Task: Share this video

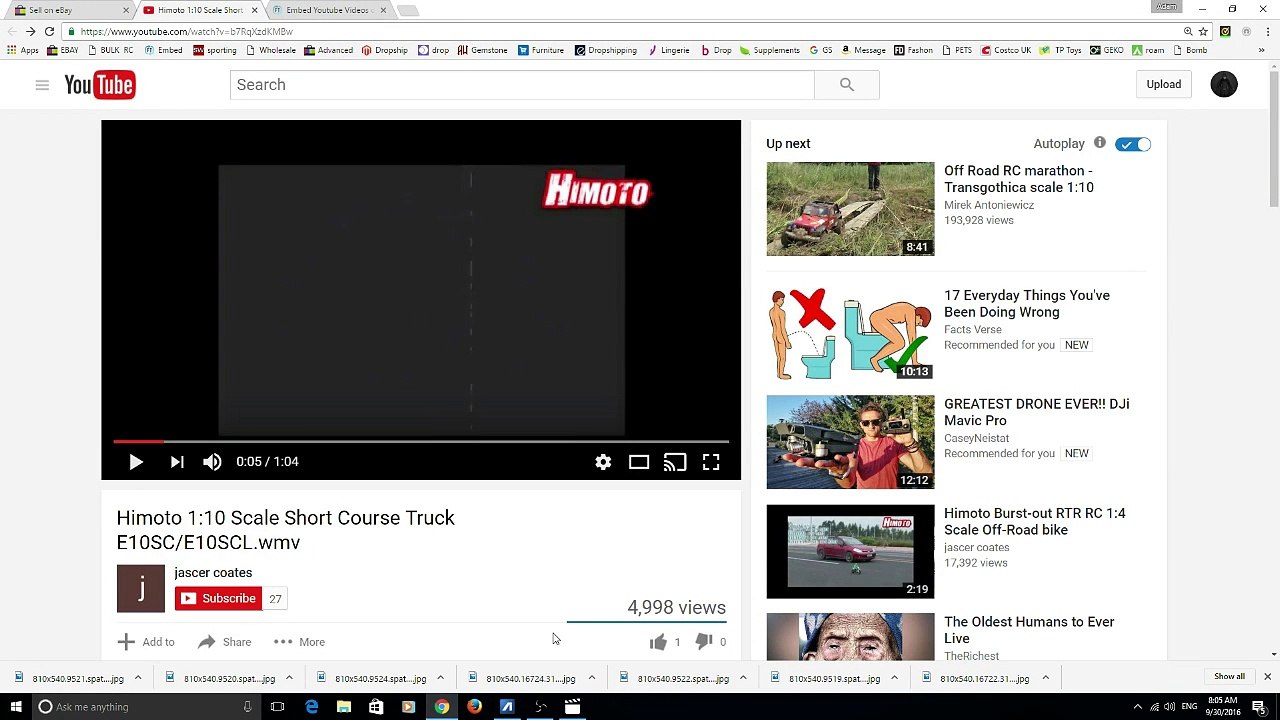Action: click(x=225, y=642)
